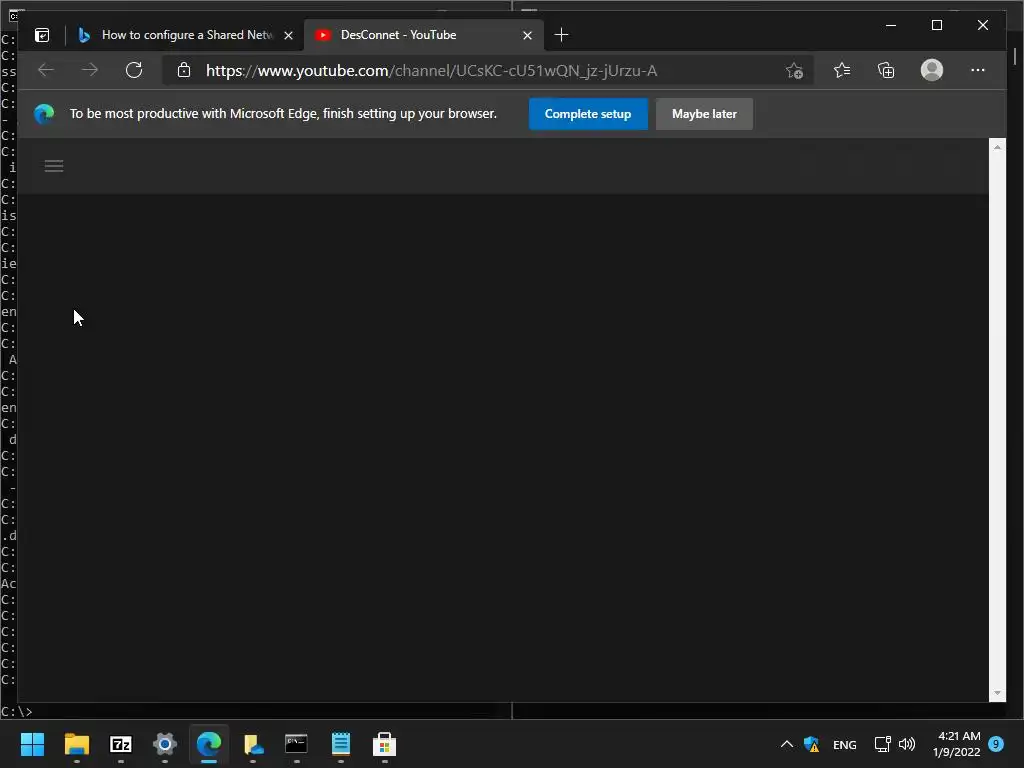Go forward with the browser forward arrow

(90, 70)
